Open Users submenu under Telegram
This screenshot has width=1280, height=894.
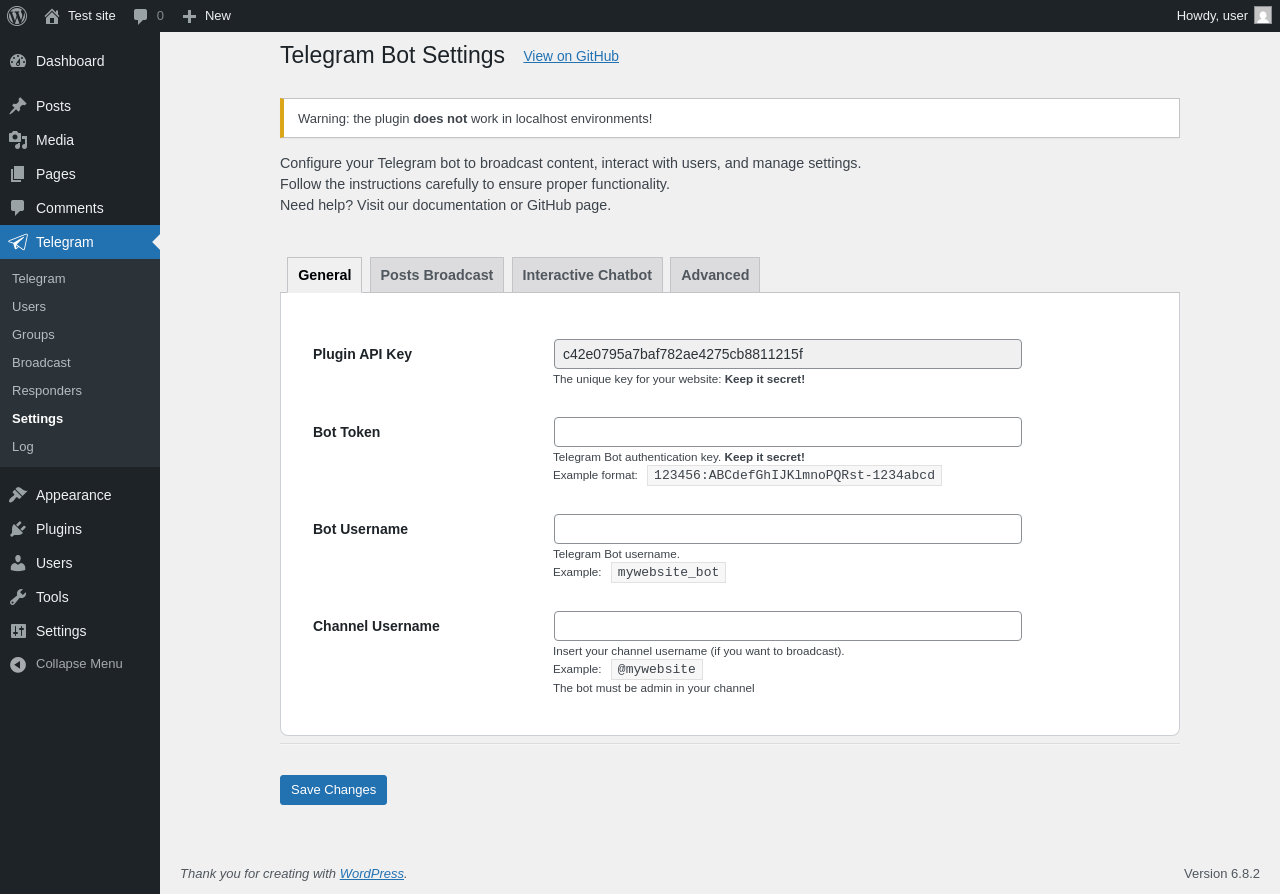pos(29,307)
